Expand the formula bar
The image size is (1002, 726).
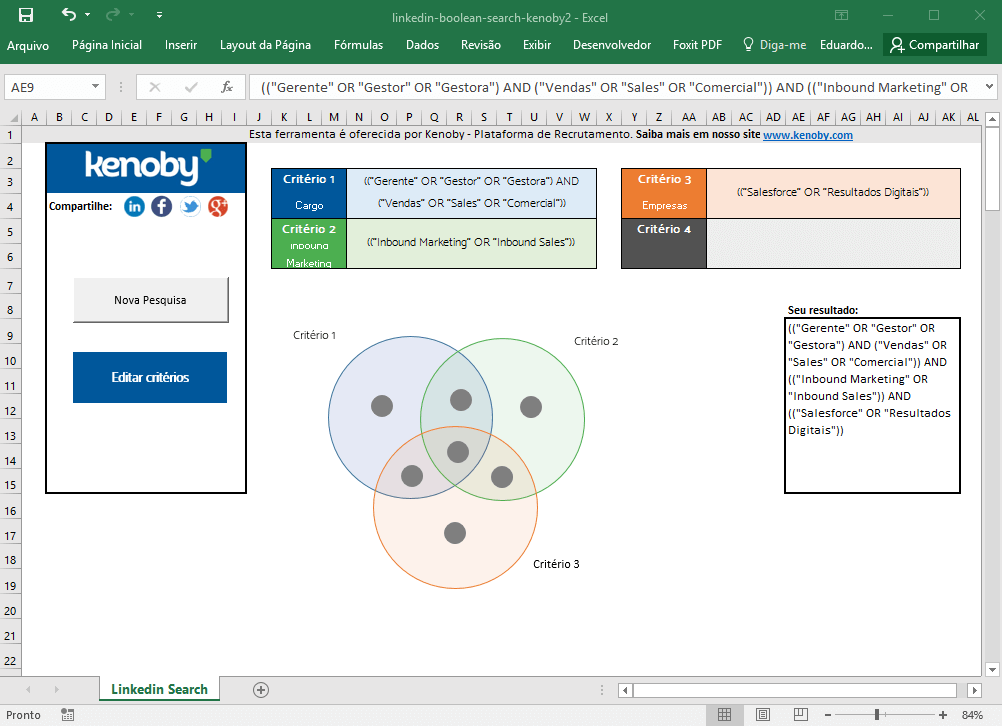pyautogui.click(x=989, y=86)
